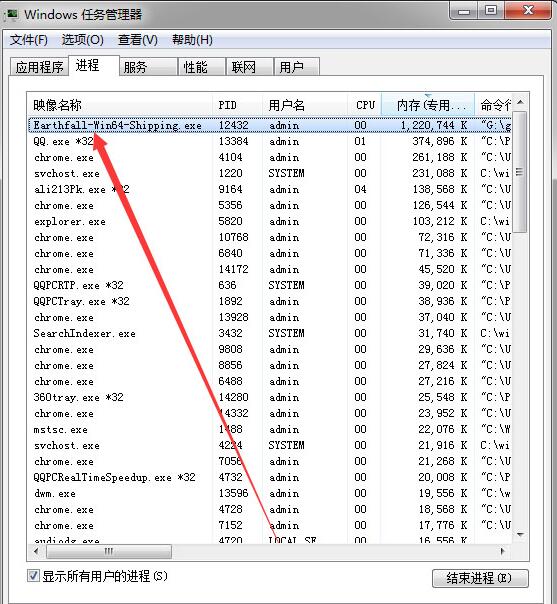Maximize the Task Manager window
This screenshot has width=557, height=604.
tap(490, 11)
